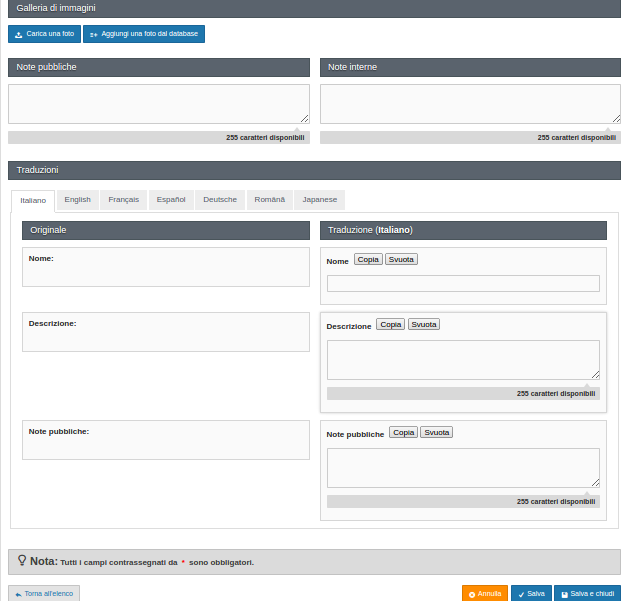Open the Română translation tab
The image size is (625, 601).
pos(270,200)
